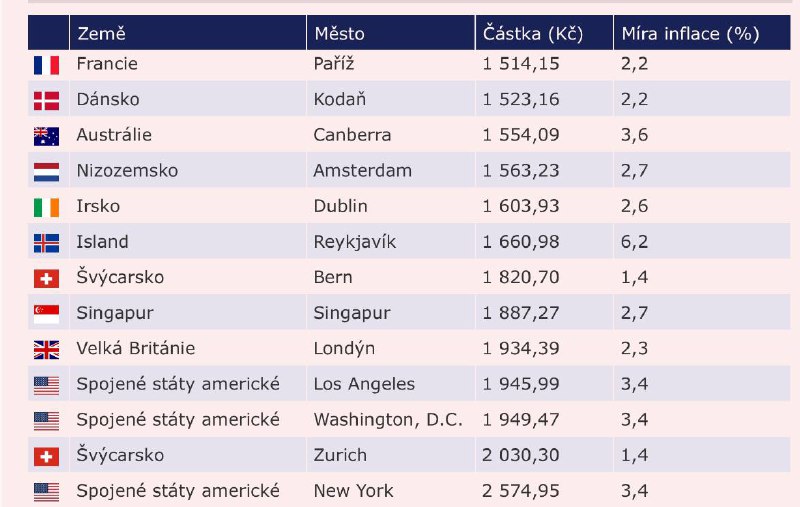Click the Swiss flag beside Bern
Screen dimensions: 800x507
(46, 278)
